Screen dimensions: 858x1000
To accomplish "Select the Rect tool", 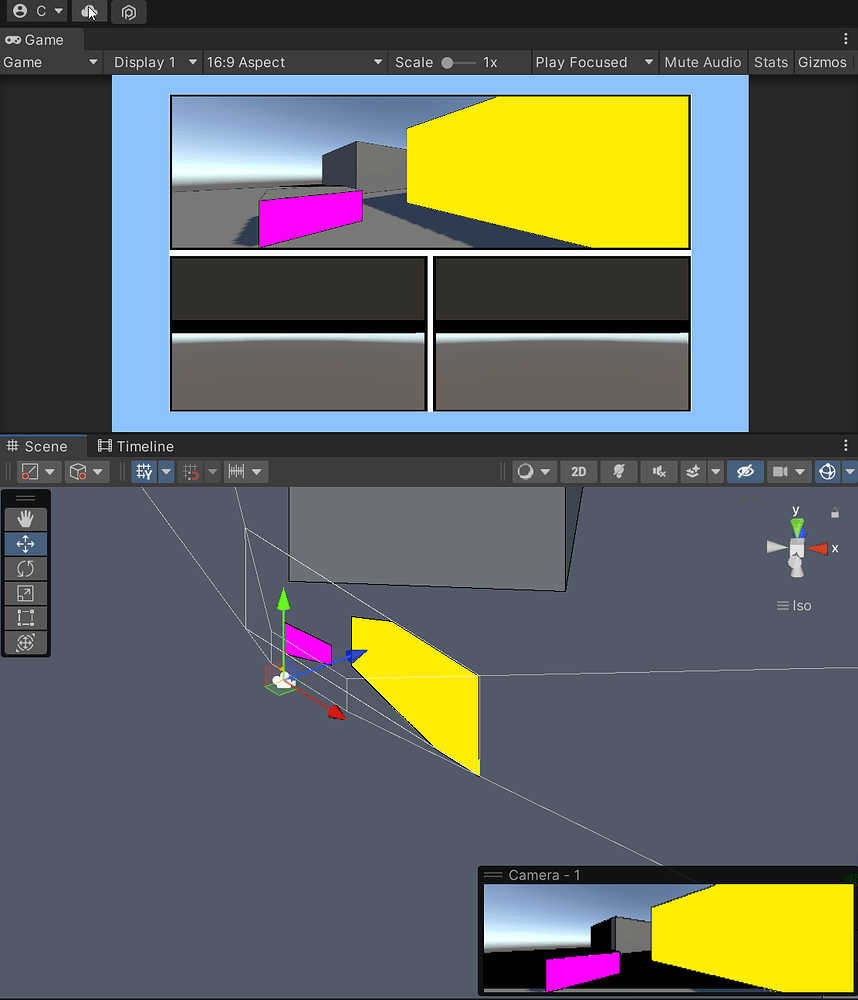I will coord(26,618).
